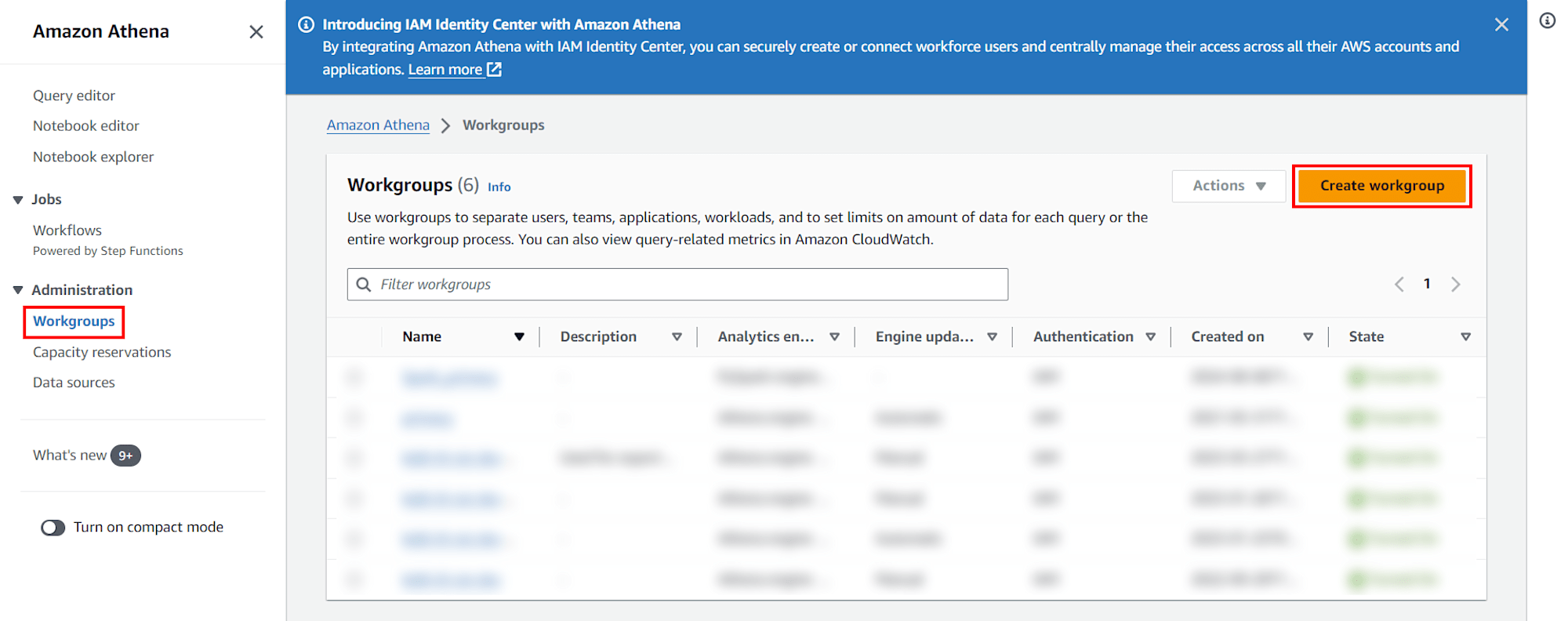Sort by Engine update column arrow
This screenshot has width=1568, height=621.
[992, 337]
